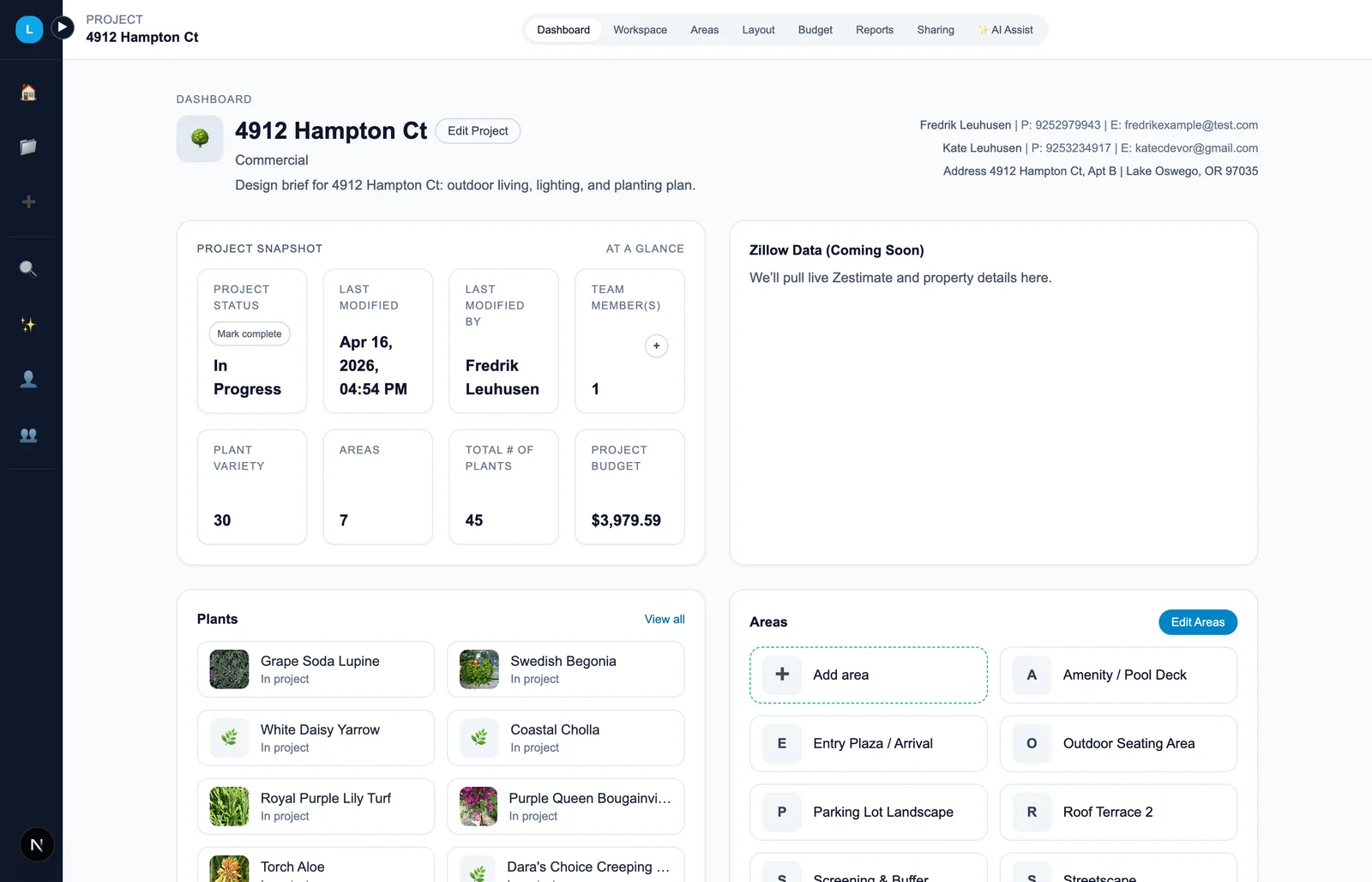Open the Parking Lot Landscape area

coord(869,813)
